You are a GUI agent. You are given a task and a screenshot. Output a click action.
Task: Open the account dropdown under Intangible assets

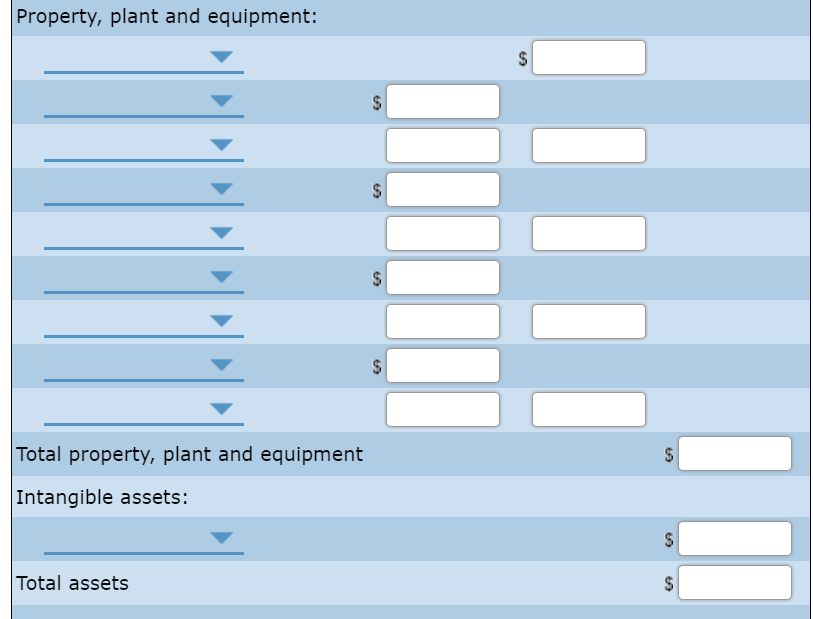coord(222,538)
